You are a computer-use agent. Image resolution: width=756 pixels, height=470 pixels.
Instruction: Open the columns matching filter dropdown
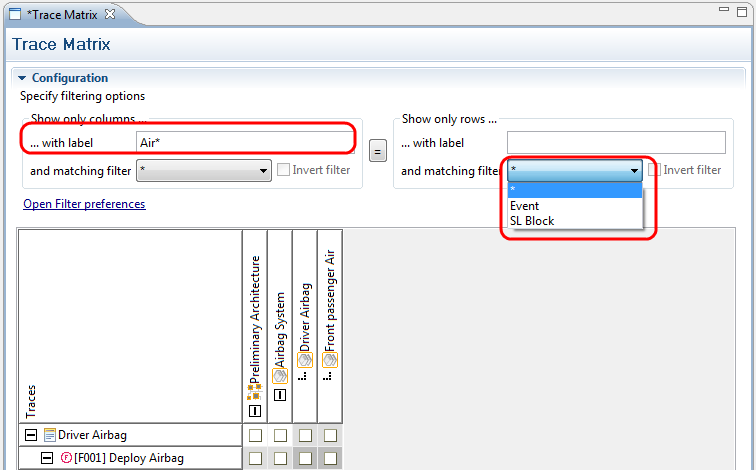click(x=204, y=170)
